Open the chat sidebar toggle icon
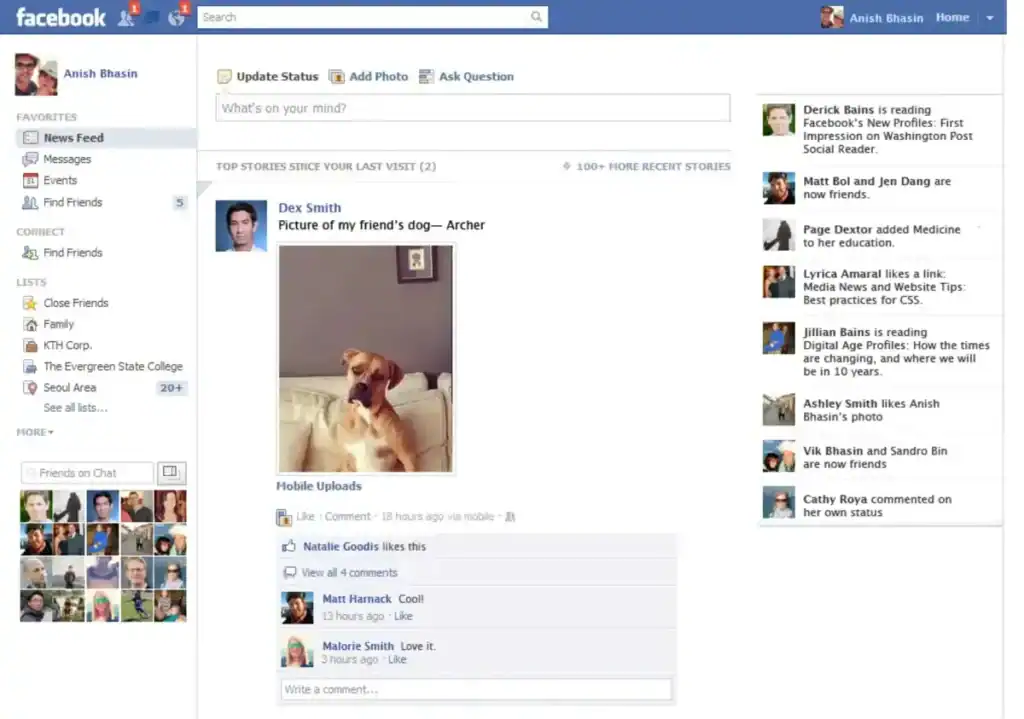1024x719 pixels. click(170, 472)
